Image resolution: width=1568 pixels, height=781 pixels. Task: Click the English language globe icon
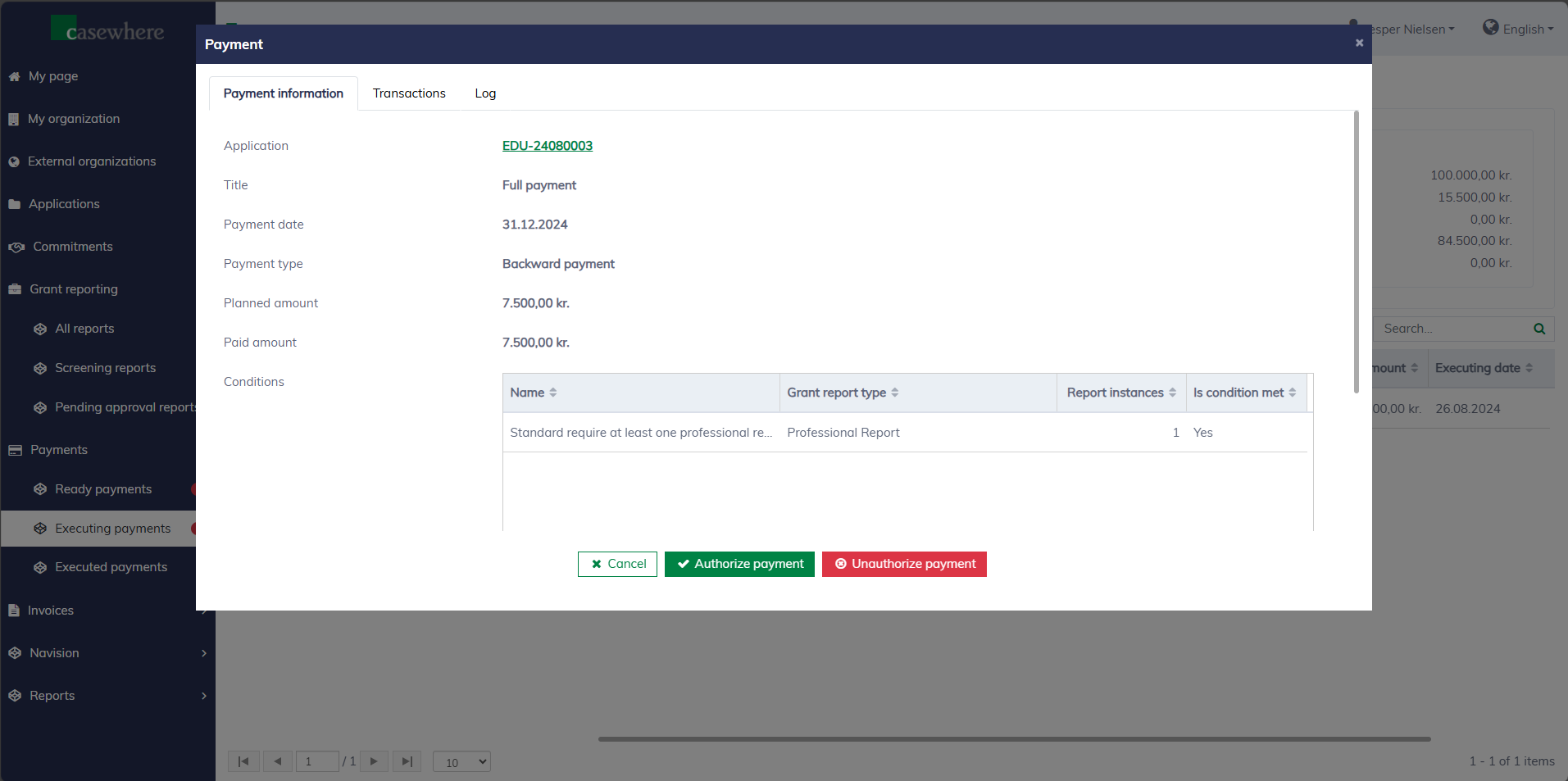coord(1490,28)
